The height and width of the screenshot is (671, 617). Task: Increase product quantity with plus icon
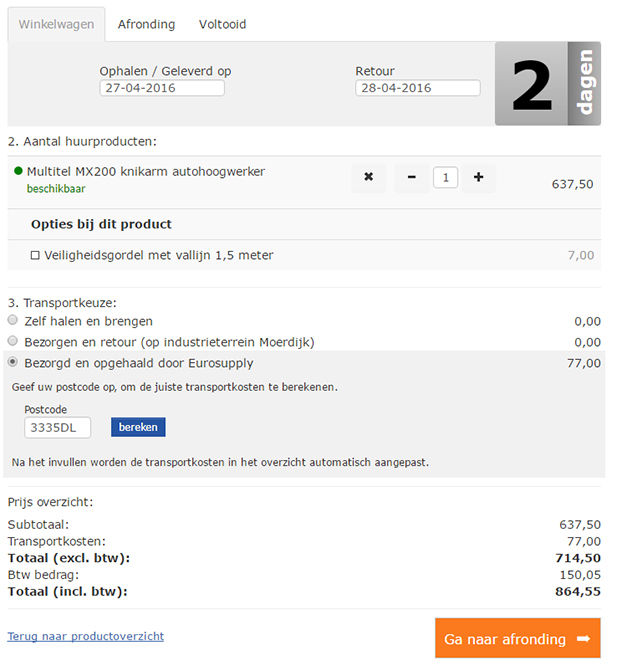click(x=478, y=177)
